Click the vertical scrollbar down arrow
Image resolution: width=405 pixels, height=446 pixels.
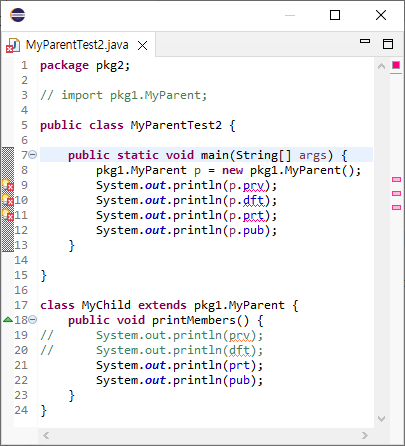click(382, 418)
